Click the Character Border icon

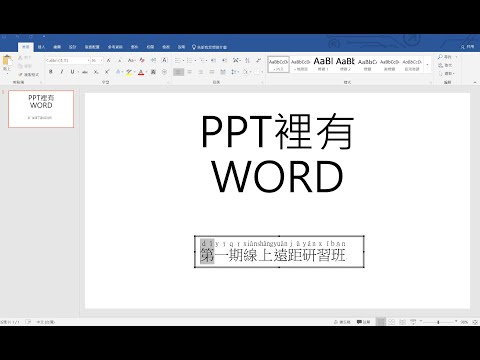[x=164, y=60]
